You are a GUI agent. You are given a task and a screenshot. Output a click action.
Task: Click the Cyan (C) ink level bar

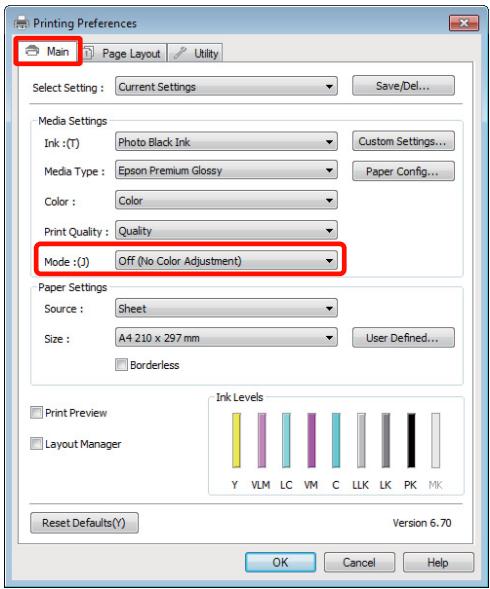pyautogui.click(x=336, y=440)
